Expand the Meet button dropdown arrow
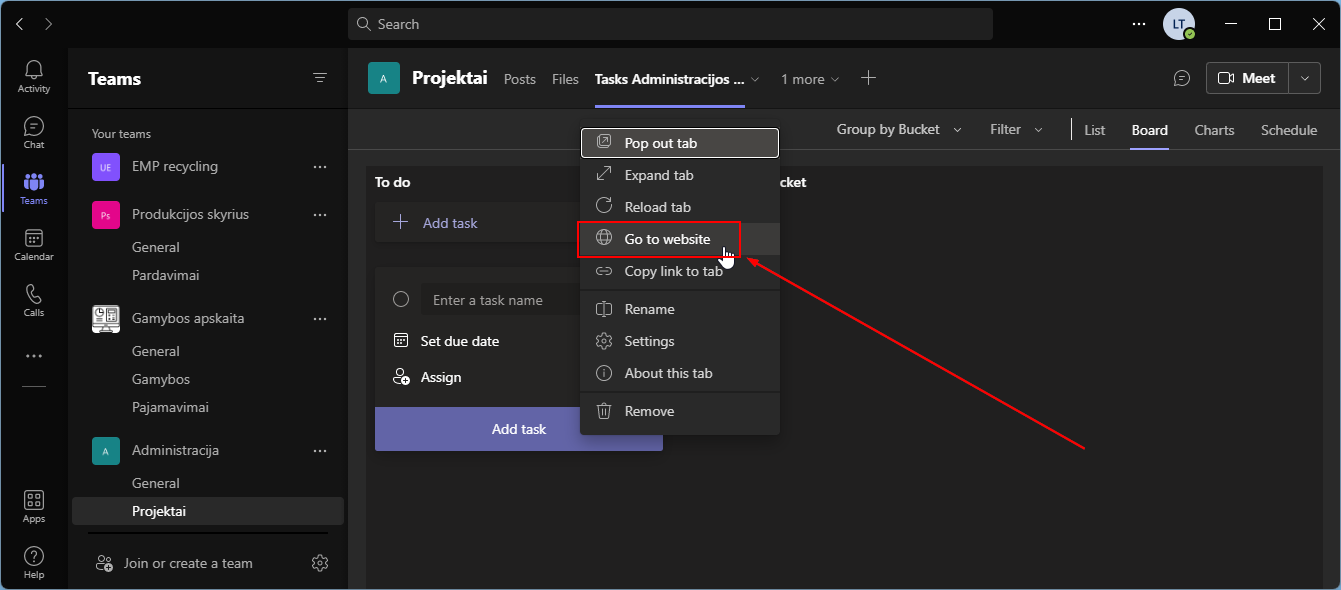This screenshot has width=1341, height=590. pos(1304,78)
